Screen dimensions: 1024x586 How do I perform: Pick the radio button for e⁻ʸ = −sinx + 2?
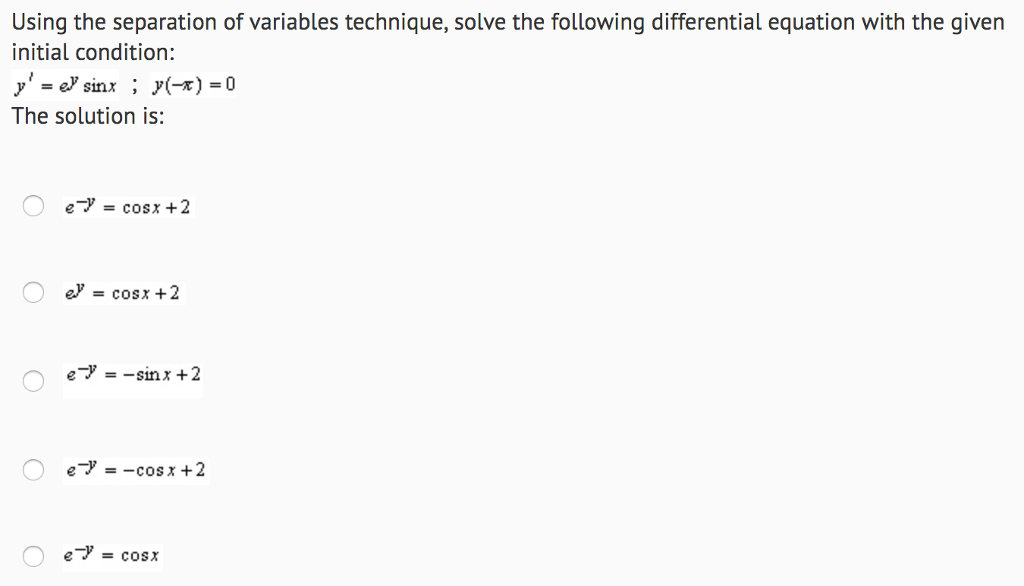tap(34, 381)
